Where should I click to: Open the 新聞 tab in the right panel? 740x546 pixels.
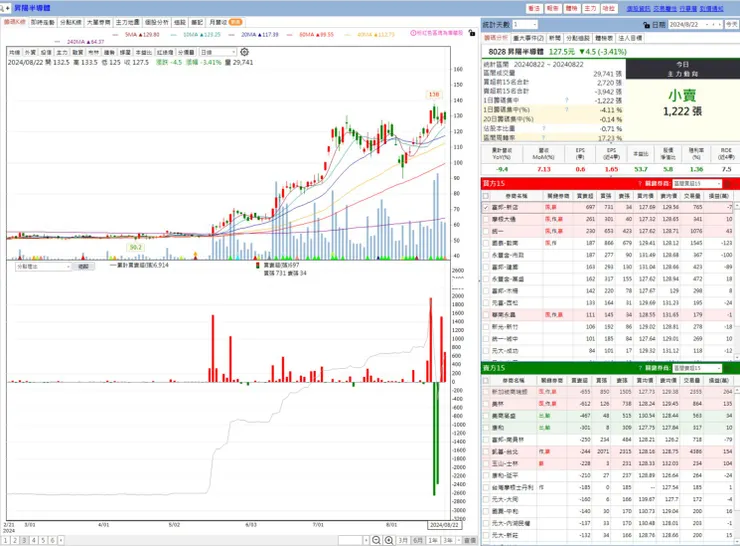tap(555, 38)
